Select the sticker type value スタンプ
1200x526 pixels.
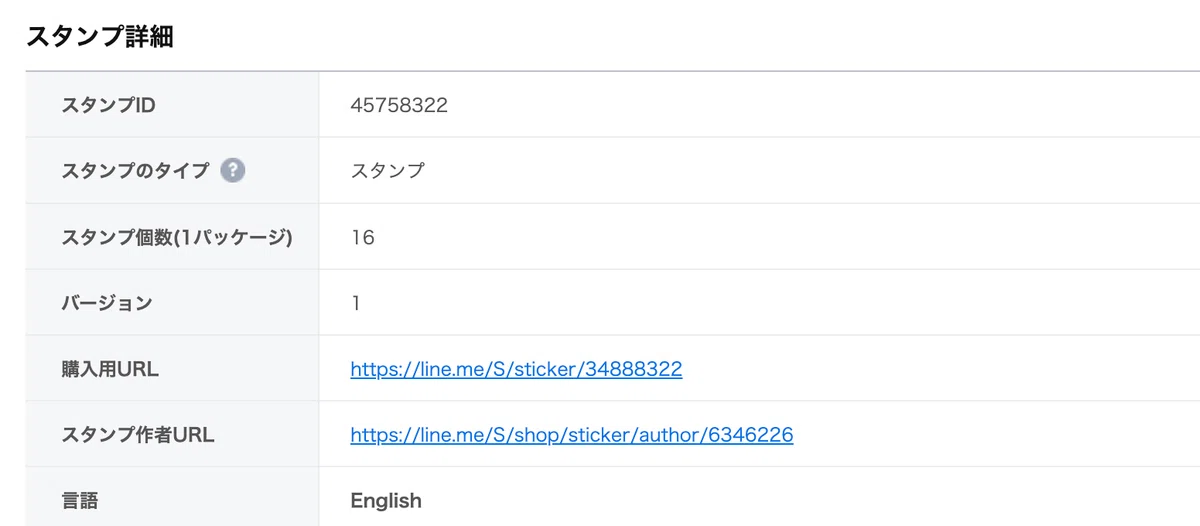tap(388, 171)
